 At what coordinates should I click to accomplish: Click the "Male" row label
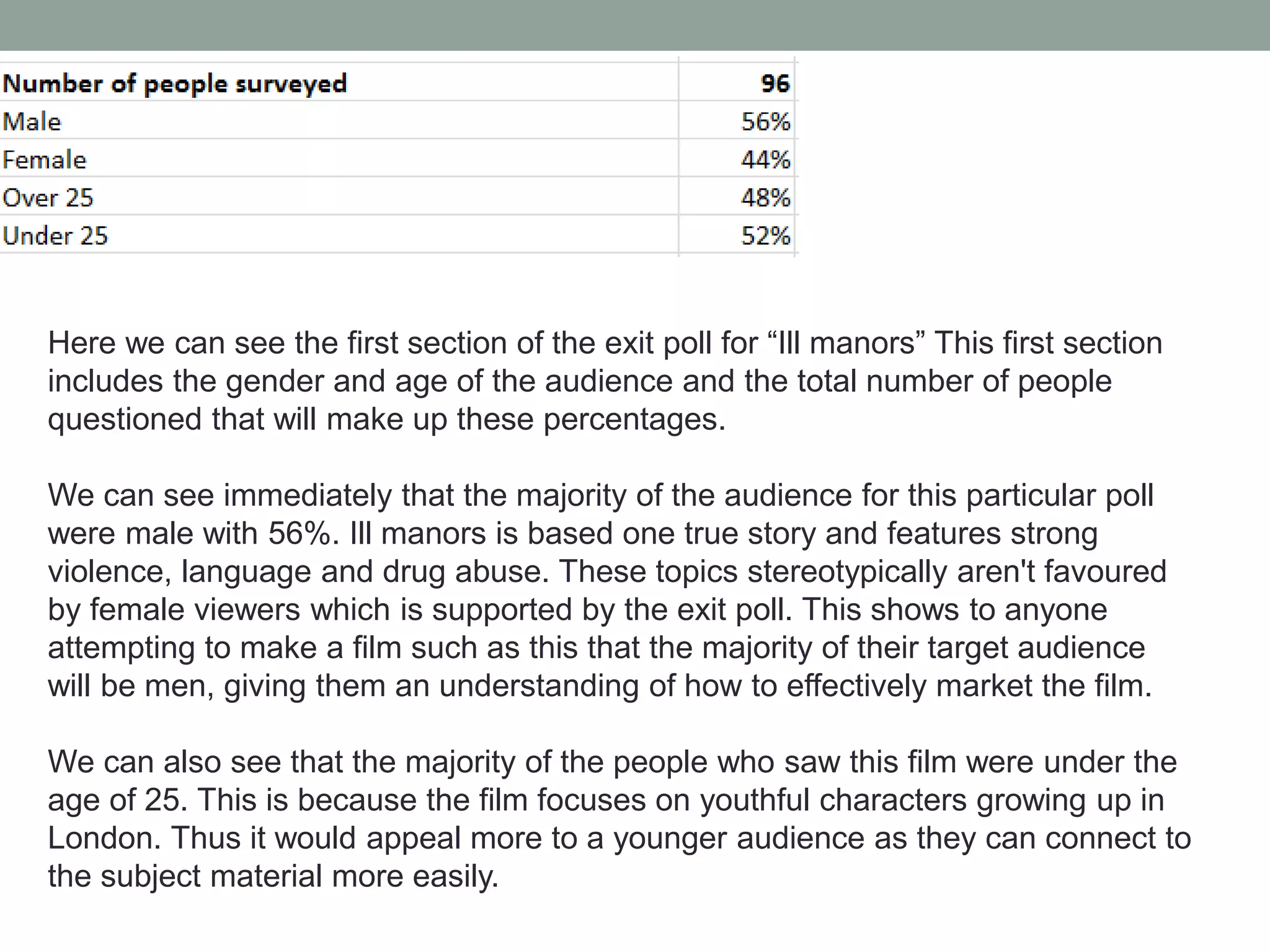point(32,121)
